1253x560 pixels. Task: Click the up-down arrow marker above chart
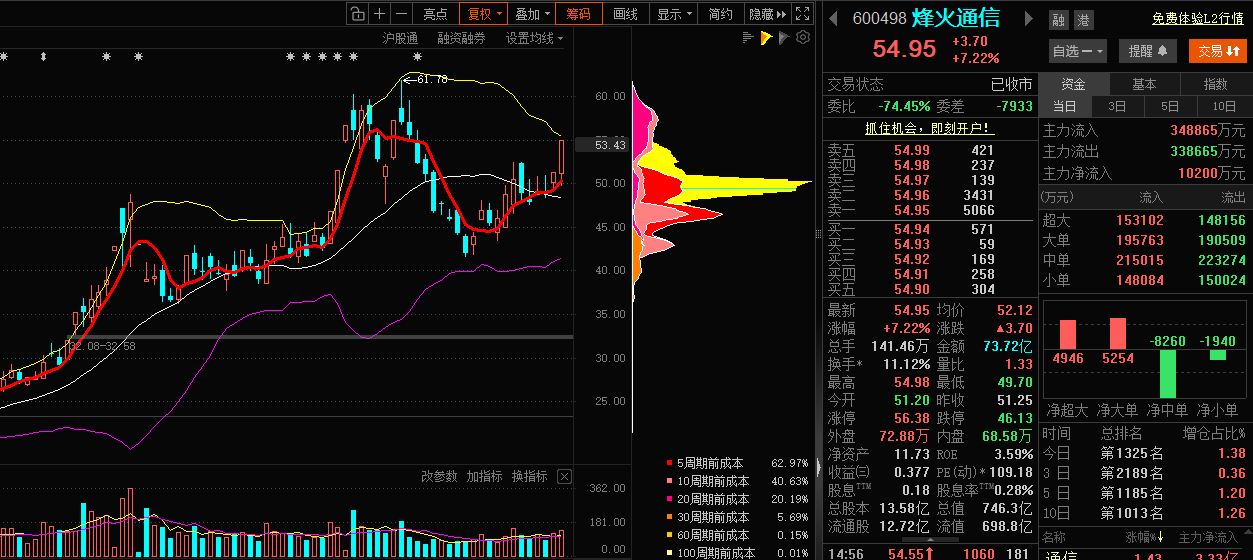point(43,57)
